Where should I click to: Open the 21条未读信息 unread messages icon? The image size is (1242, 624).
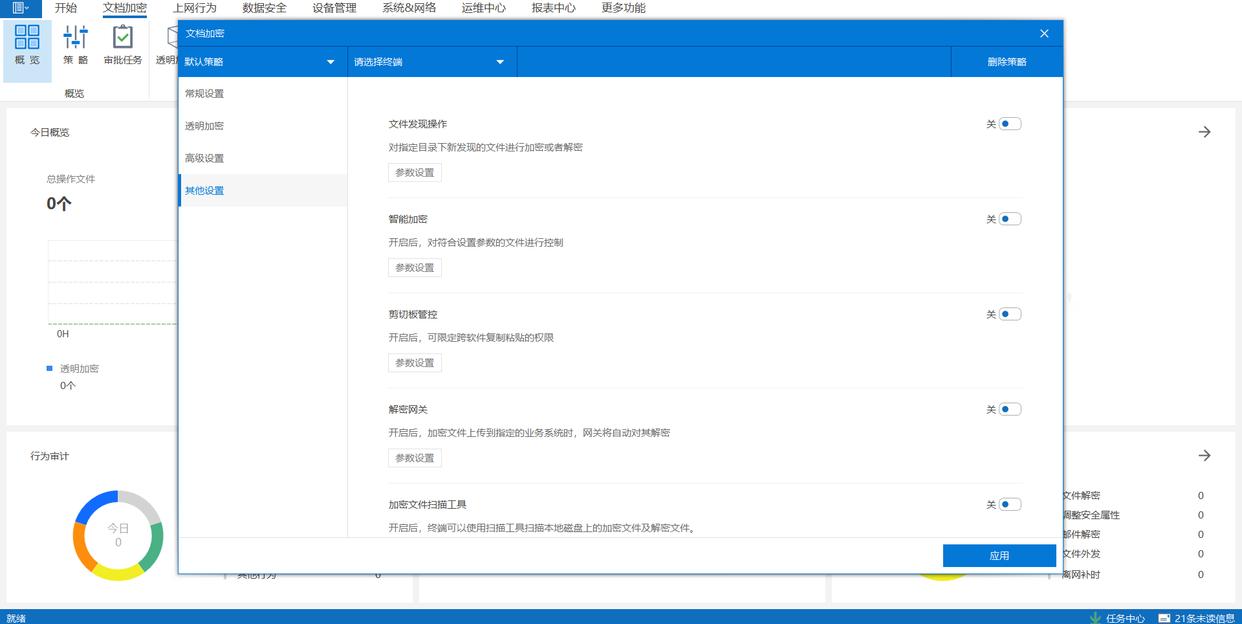click(1164, 617)
